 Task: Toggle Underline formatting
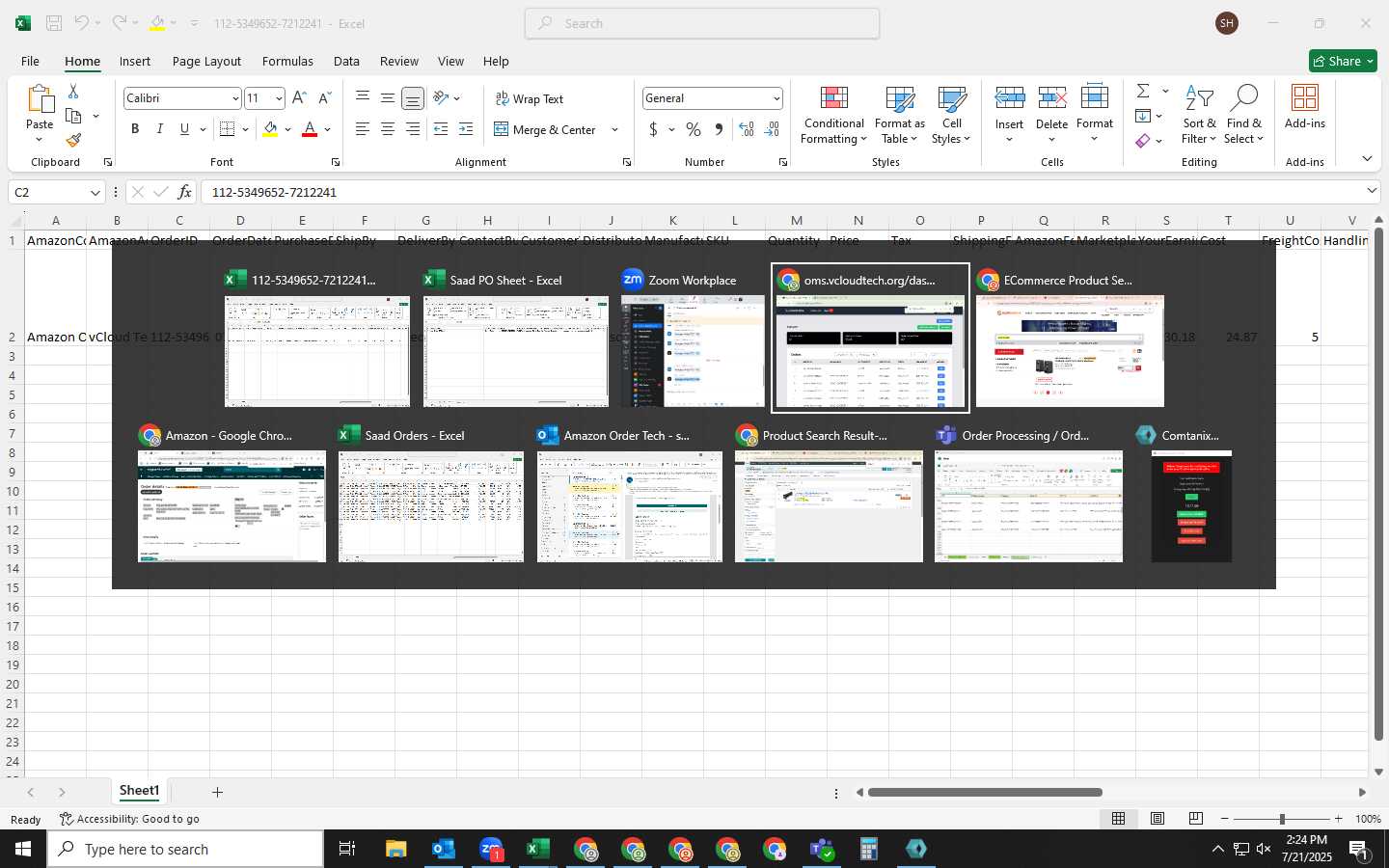(x=184, y=129)
